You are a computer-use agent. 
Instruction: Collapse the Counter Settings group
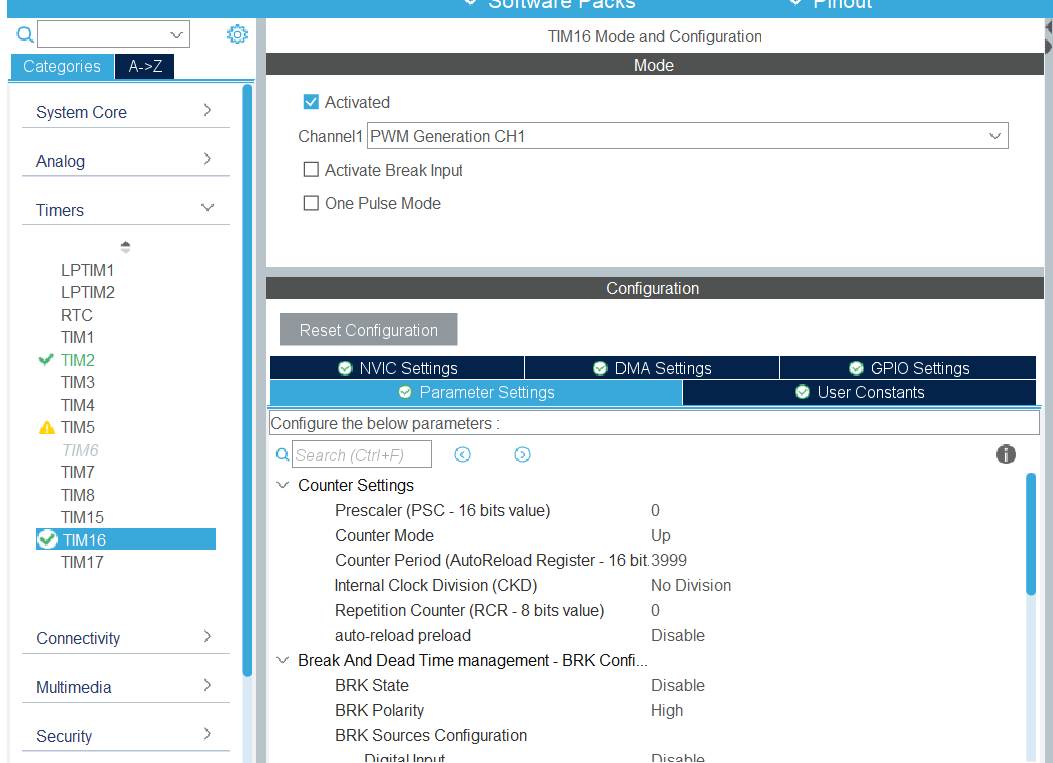pyautogui.click(x=283, y=485)
